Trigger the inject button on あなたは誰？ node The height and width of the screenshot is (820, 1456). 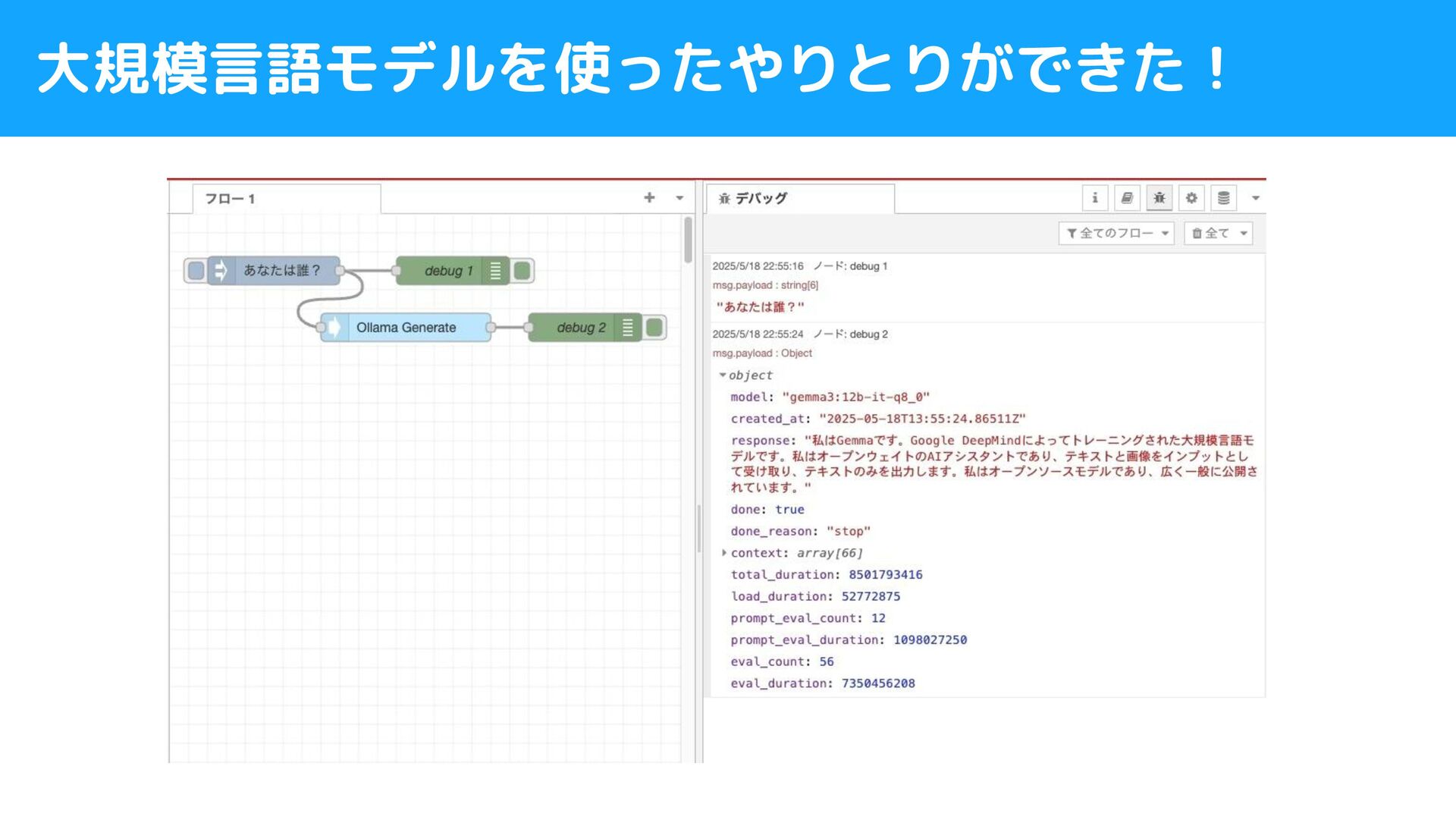pos(196,271)
